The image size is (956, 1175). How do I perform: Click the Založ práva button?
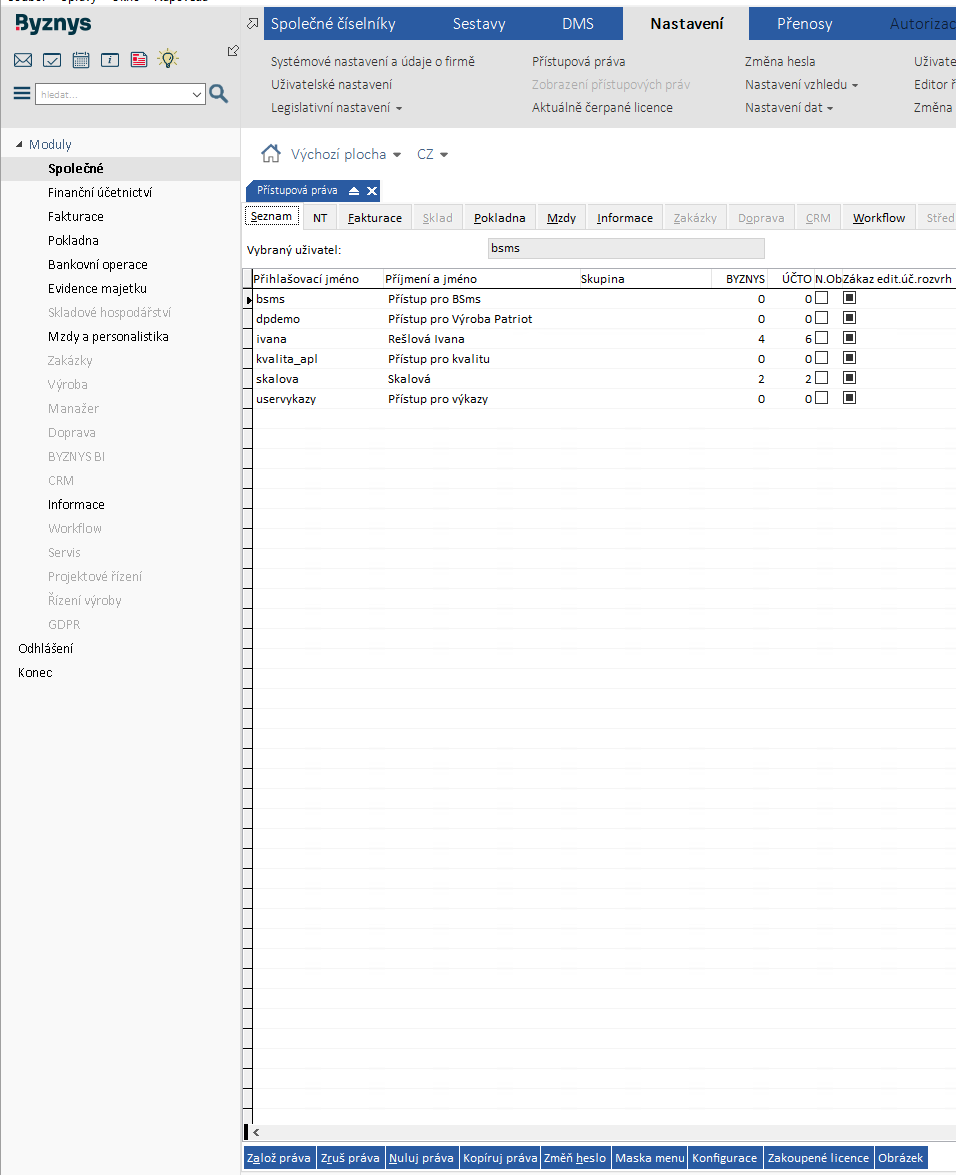point(280,1158)
